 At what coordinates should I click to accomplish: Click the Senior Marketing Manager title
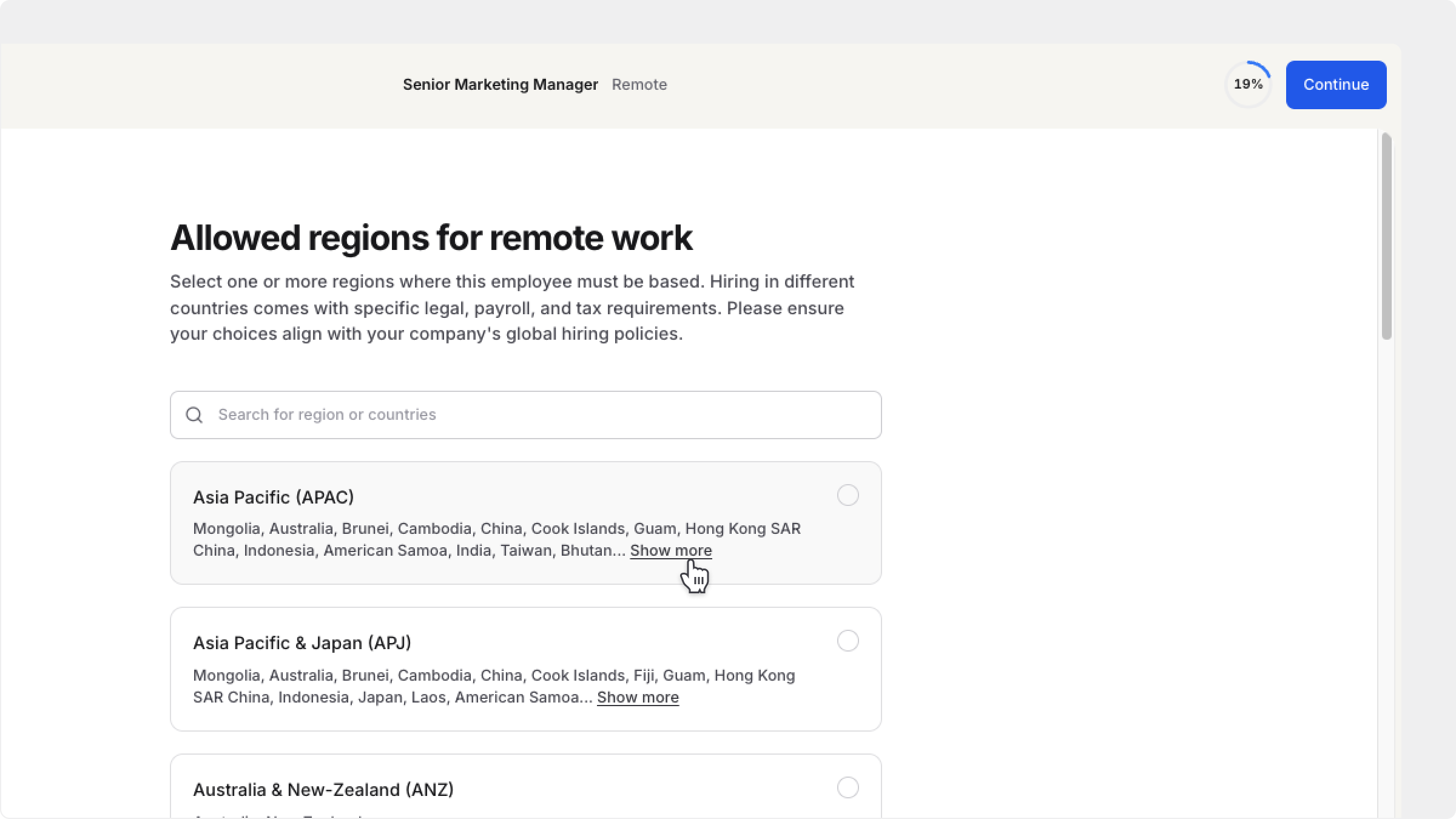(500, 84)
